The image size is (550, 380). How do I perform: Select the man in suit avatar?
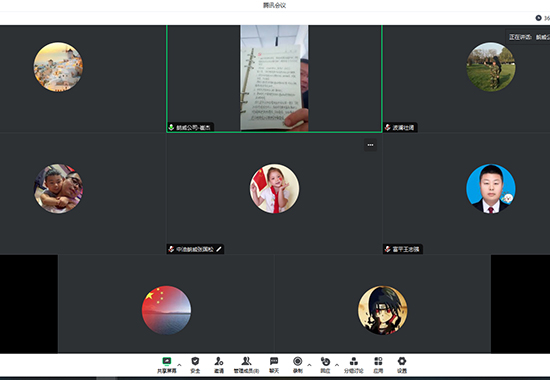tap(491, 188)
